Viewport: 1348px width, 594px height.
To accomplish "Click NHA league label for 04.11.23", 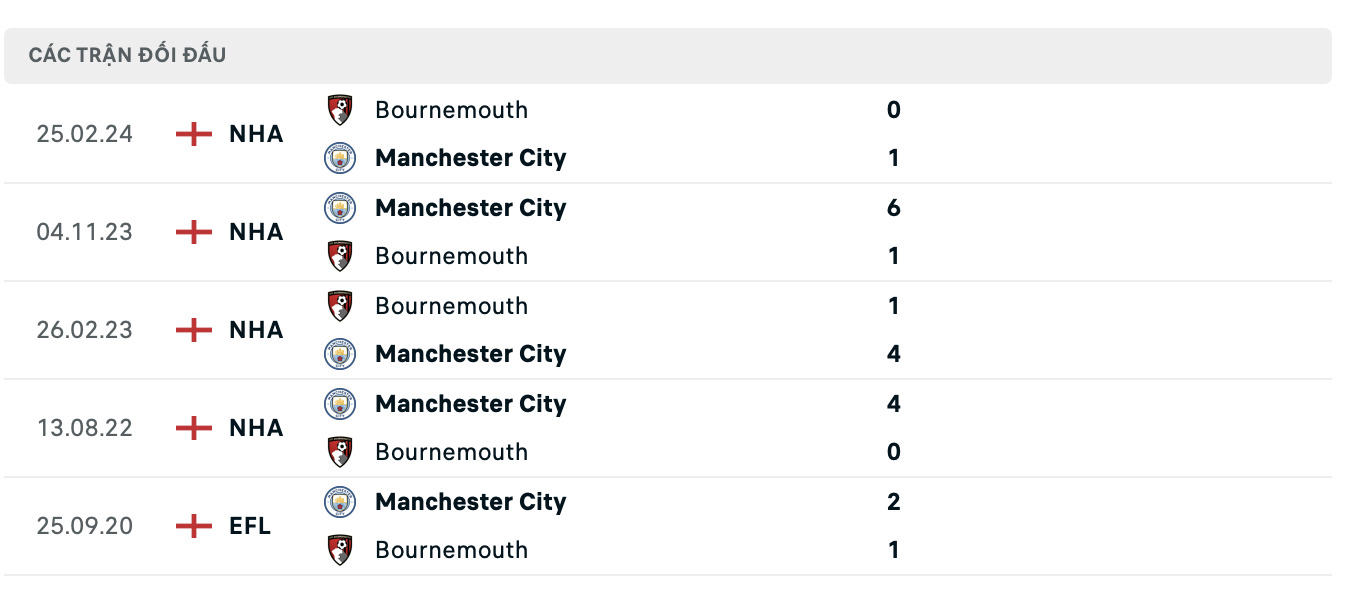I will click(x=256, y=232).
